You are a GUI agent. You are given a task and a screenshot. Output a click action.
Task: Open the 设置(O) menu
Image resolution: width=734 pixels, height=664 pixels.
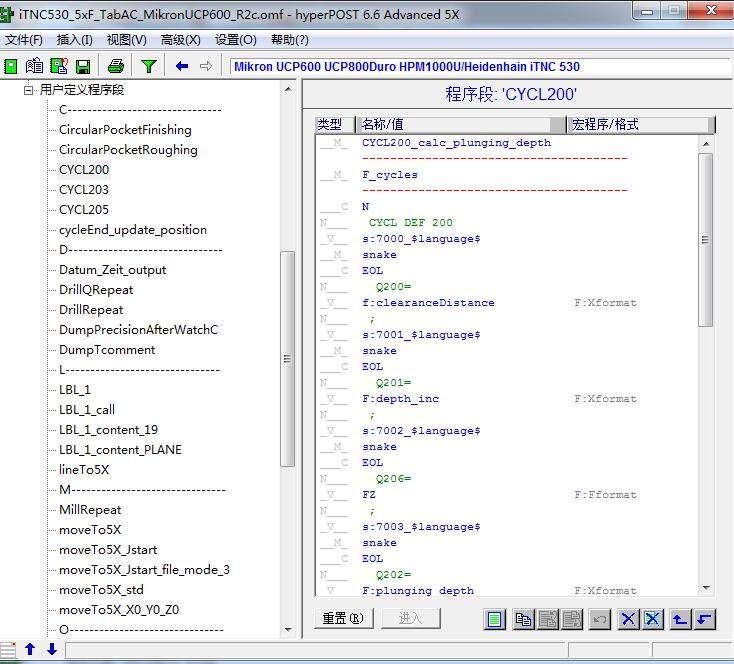(x=235, y=40)
